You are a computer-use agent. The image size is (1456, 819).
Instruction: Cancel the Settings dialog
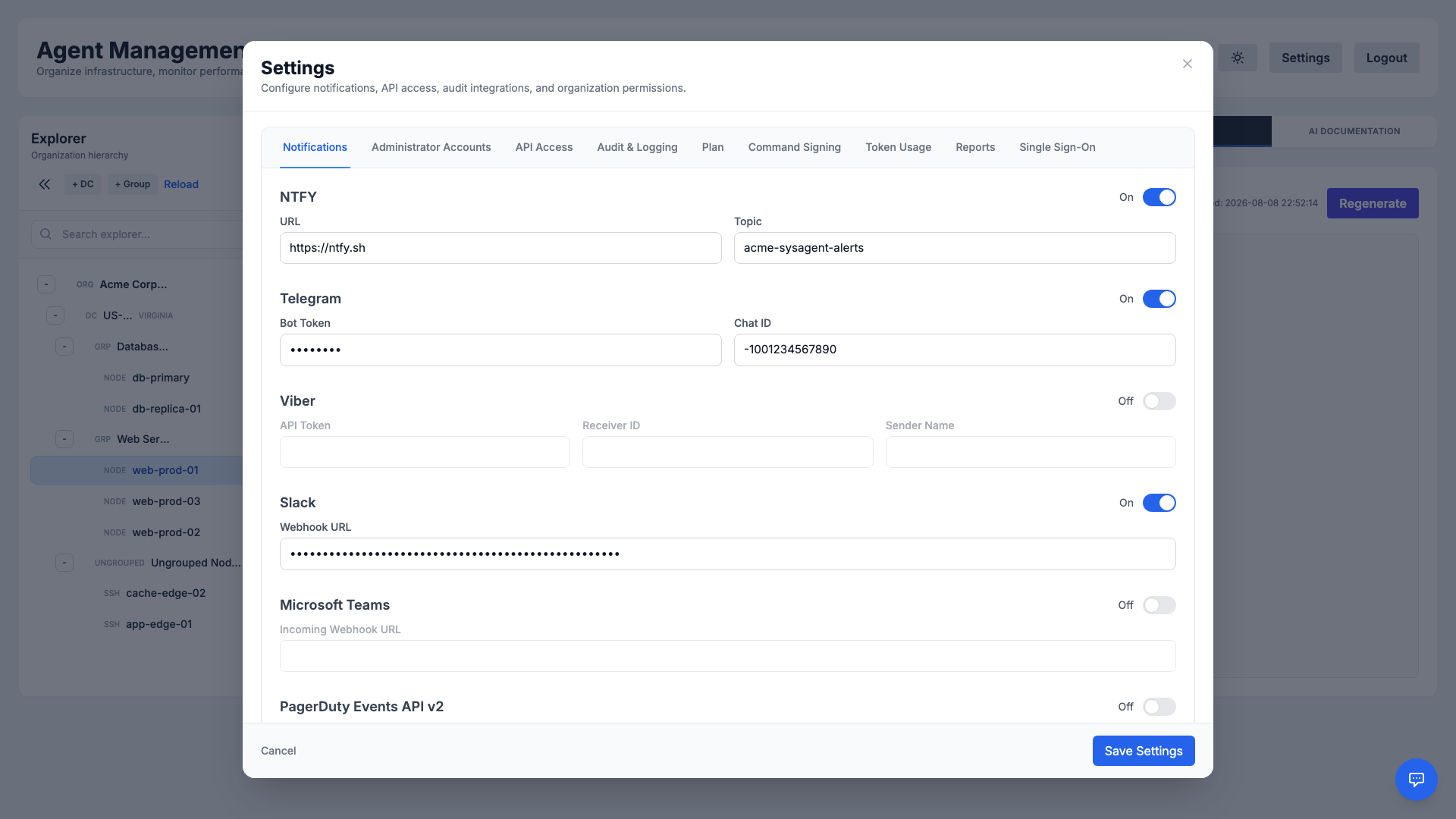pos(278,751)
